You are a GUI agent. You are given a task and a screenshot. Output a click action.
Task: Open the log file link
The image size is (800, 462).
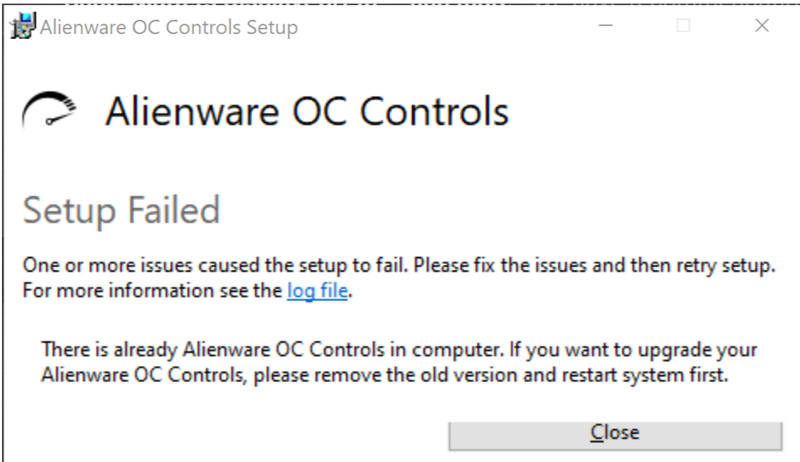(x=318, y=292)
